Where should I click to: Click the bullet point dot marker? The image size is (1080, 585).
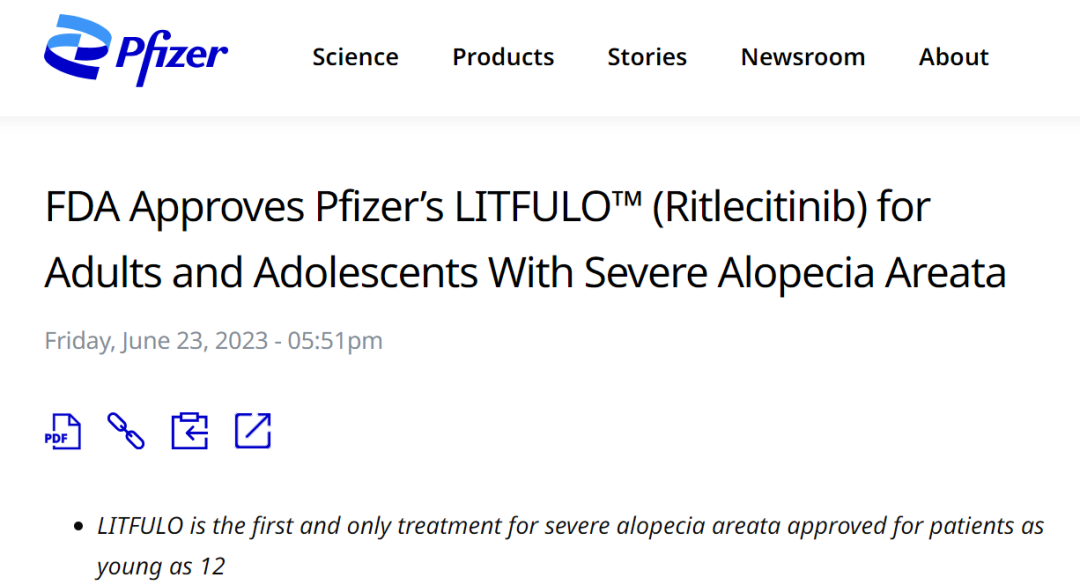(79, 526)
